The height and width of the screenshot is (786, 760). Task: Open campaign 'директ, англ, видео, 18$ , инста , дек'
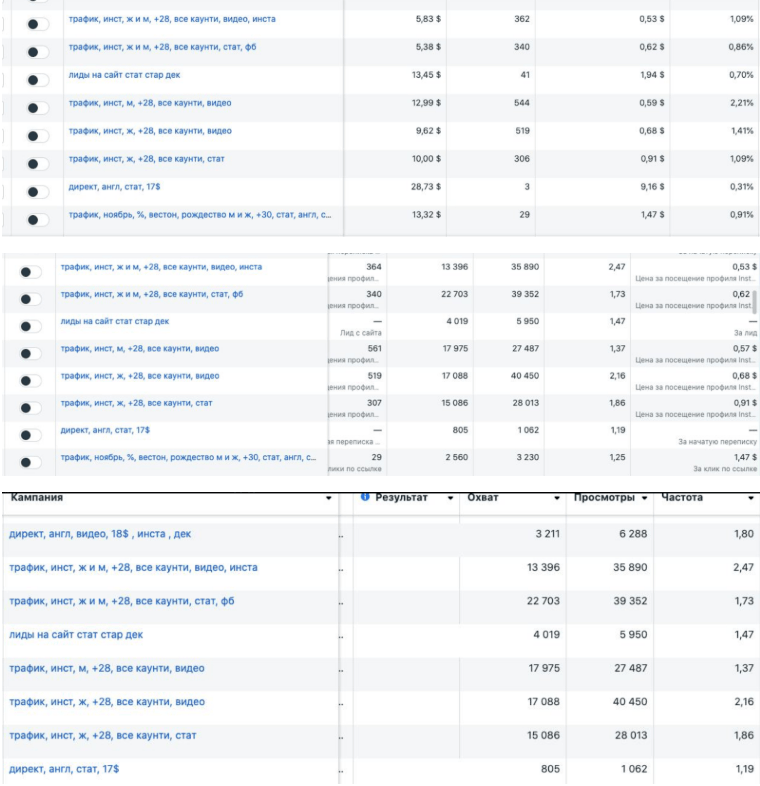[x=100, y=534]
